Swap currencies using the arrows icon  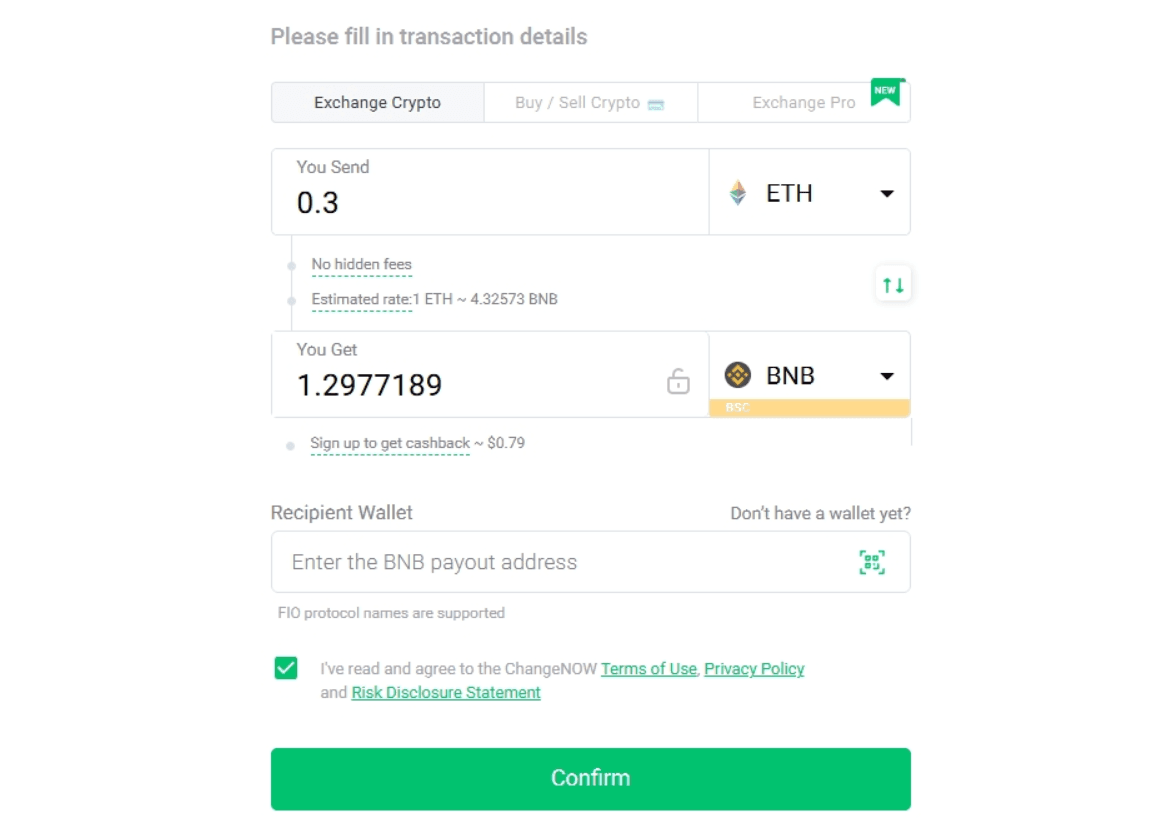[x=893, y=283]
